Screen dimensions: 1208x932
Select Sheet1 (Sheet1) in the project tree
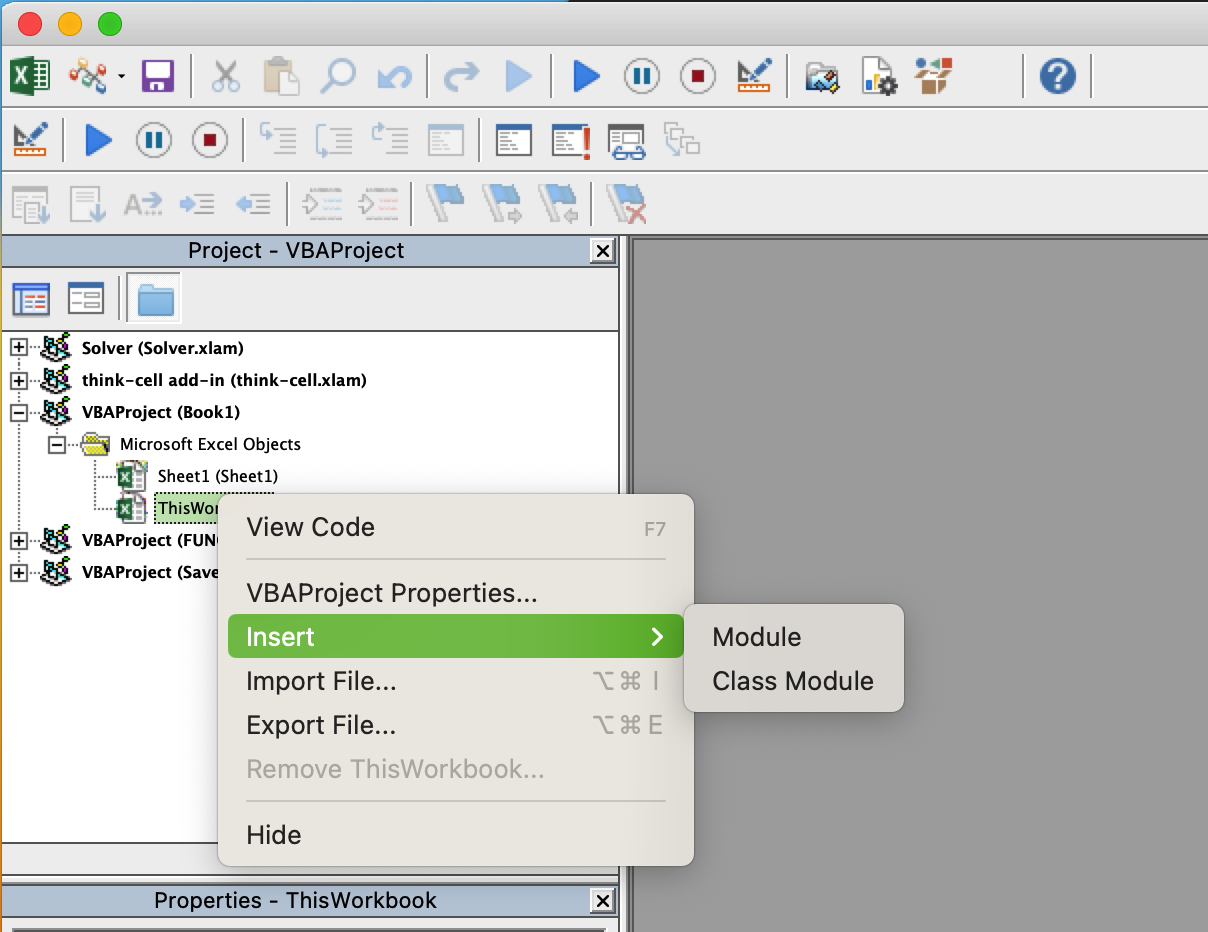217,476
